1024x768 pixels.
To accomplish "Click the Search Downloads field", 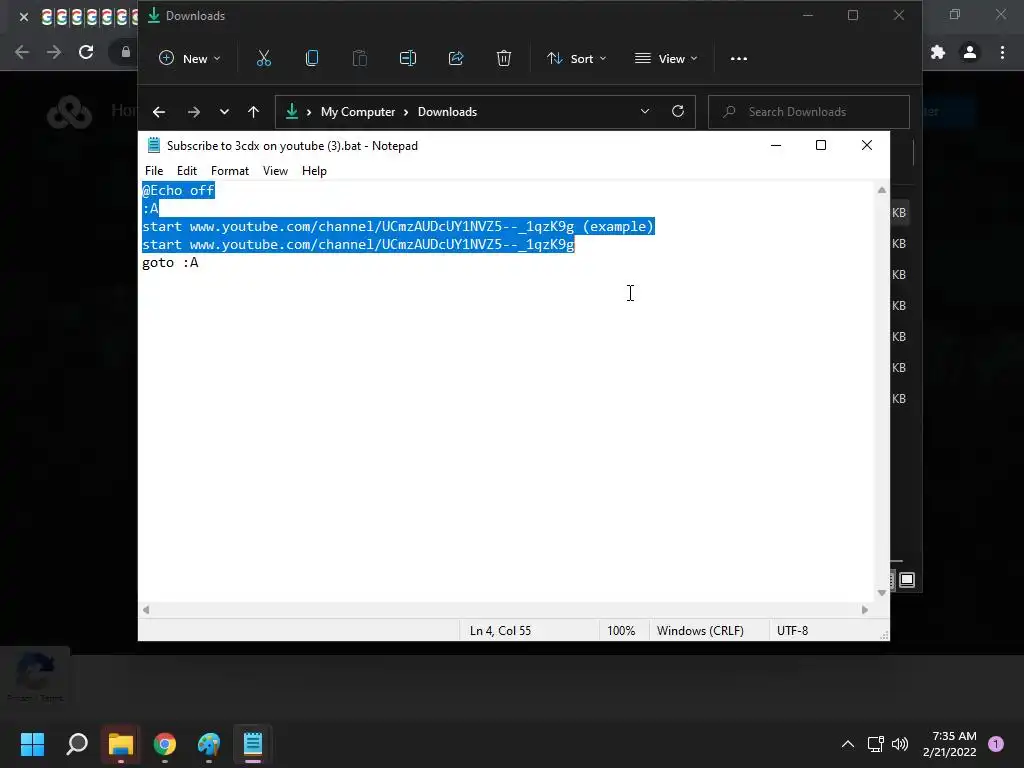I will 808,112.
